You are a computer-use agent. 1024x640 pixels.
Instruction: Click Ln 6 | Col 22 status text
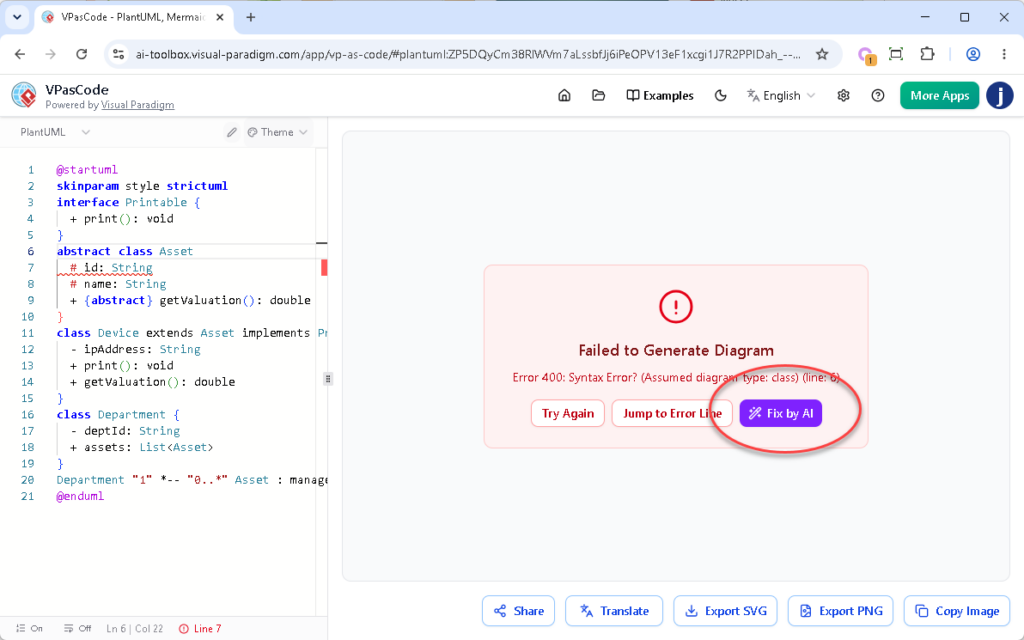click(x=135, y=628)
